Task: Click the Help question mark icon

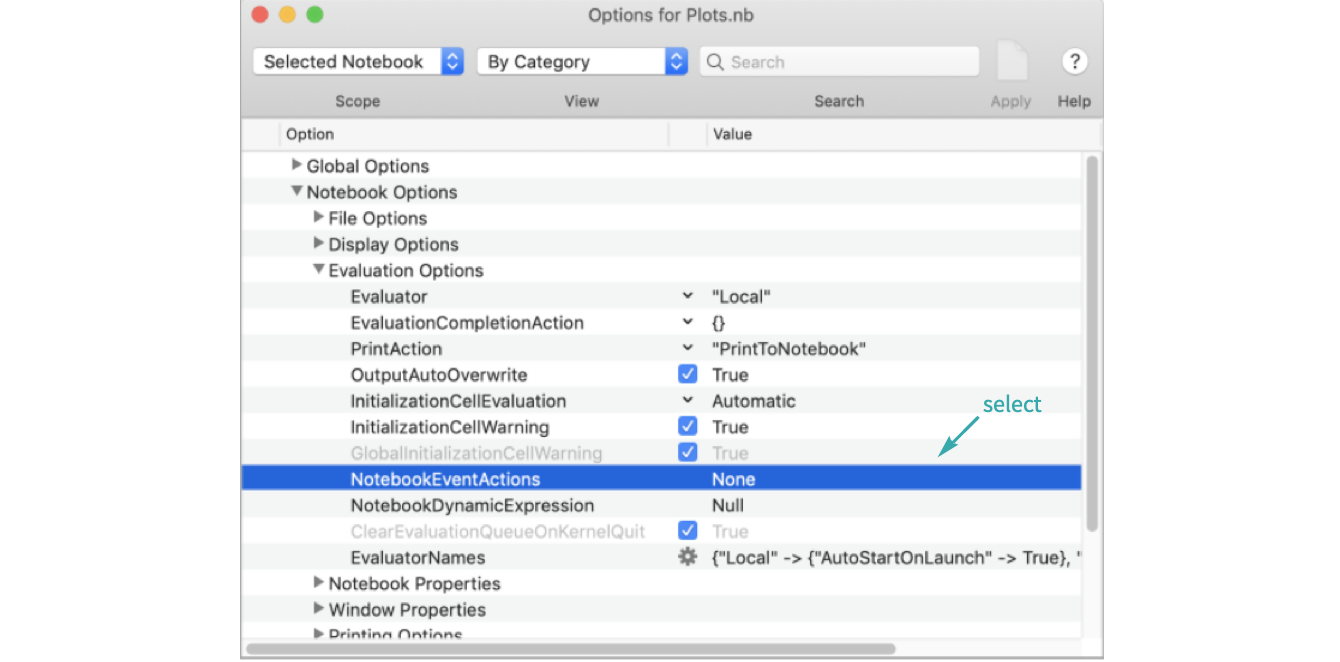Action: point(1074,62)
